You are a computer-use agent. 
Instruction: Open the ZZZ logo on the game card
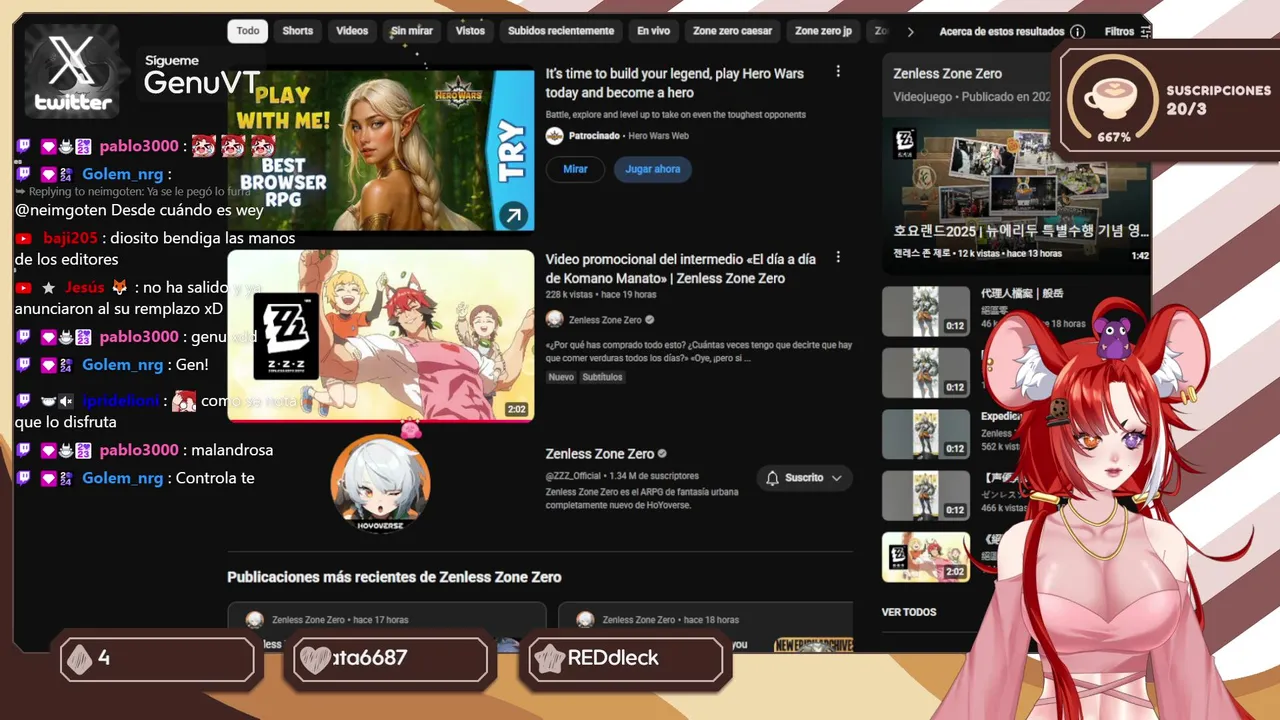(x=904, y=144)
